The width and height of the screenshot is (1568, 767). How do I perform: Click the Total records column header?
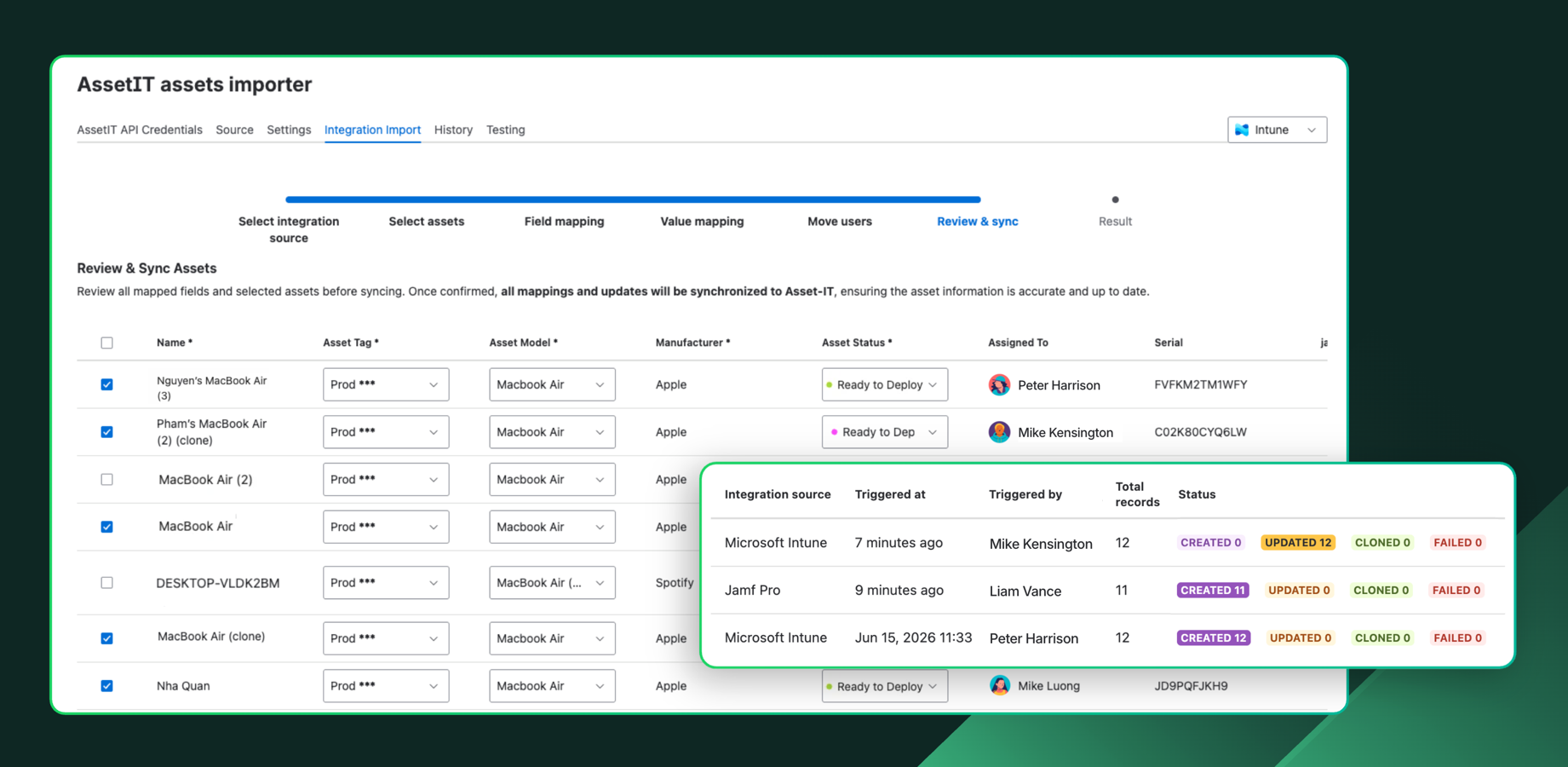(x=1137, y=494)
